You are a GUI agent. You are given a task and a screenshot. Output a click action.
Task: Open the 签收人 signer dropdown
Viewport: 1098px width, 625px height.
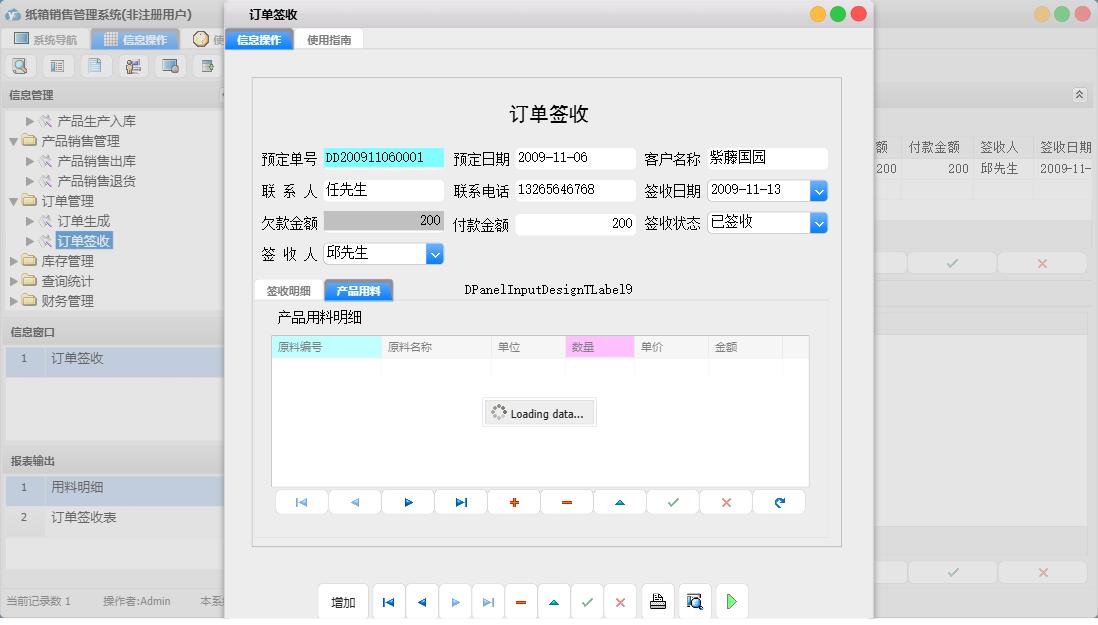[434, 254]
